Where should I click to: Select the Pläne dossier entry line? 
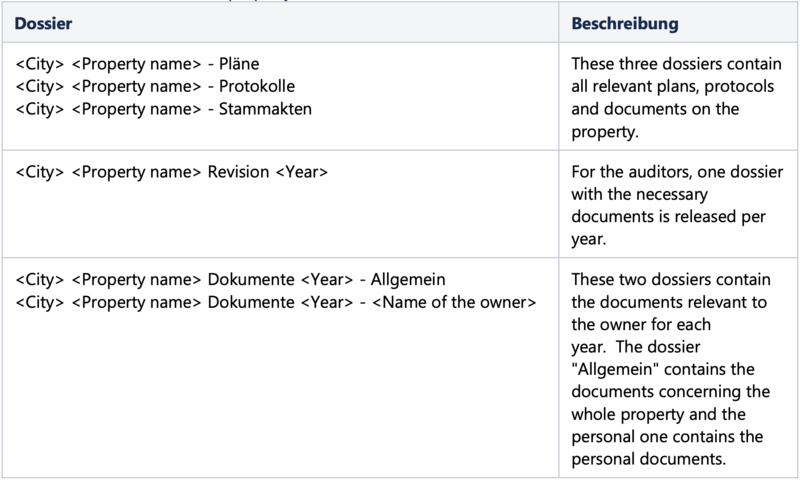tap(137, 64)
